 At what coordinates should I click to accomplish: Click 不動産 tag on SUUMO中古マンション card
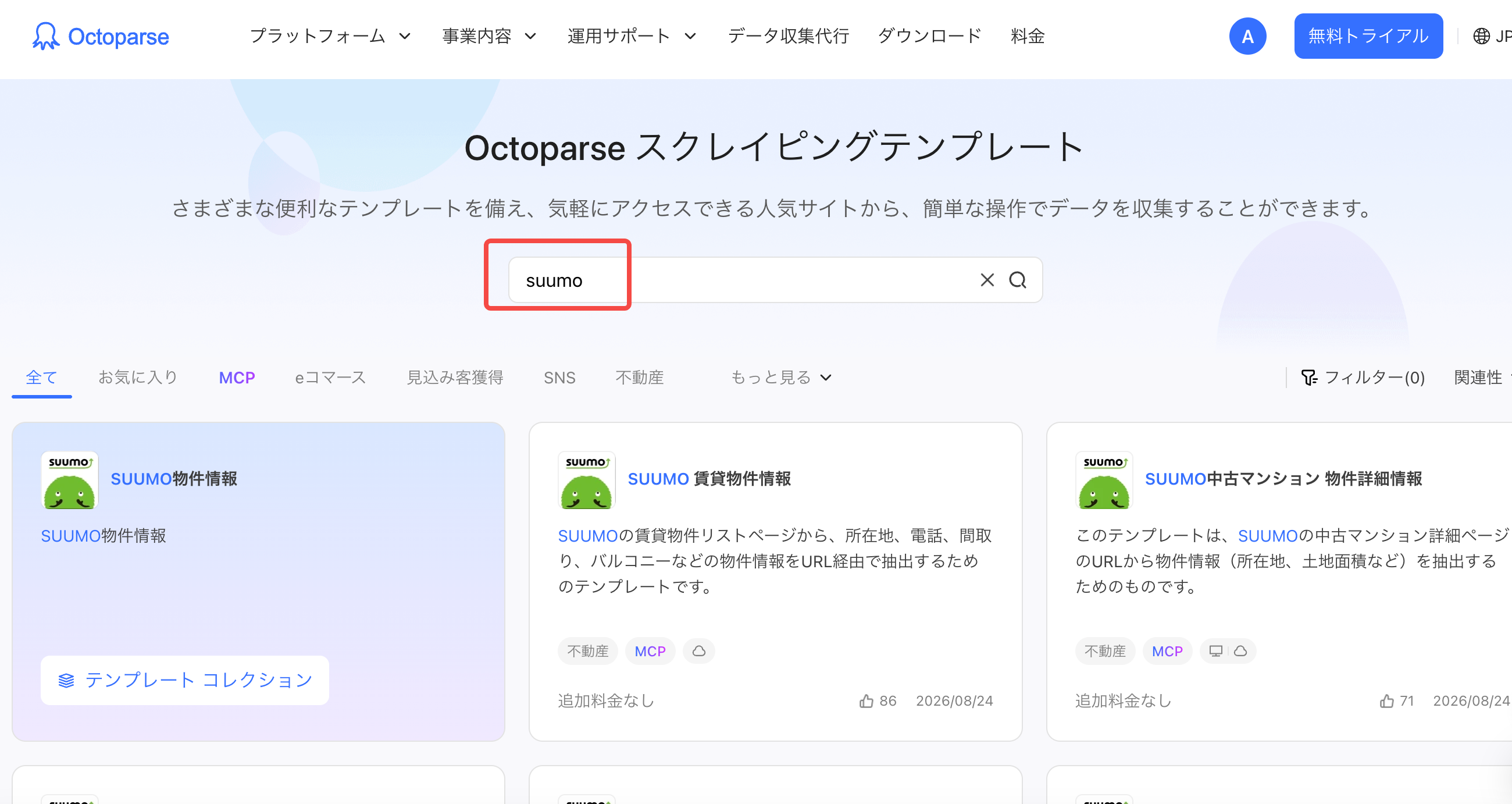(x=1105, y=652)
